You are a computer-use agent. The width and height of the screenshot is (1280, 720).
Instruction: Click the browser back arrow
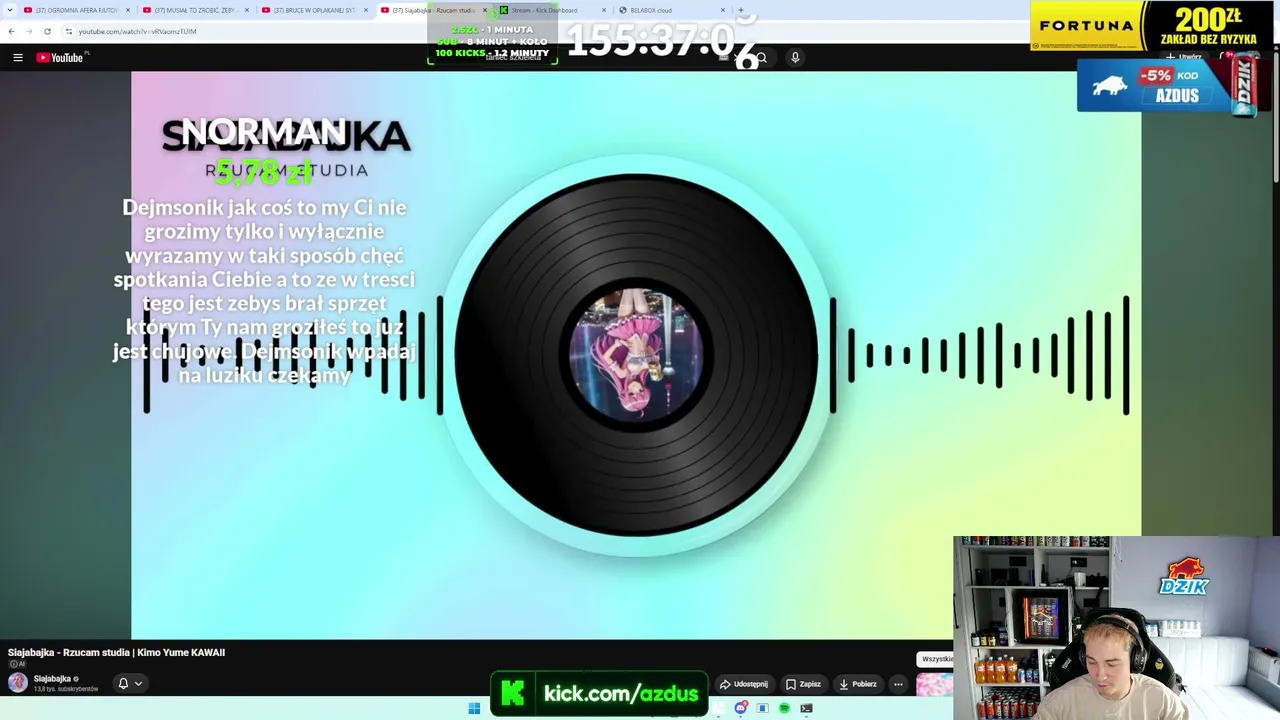coord(11,31)
